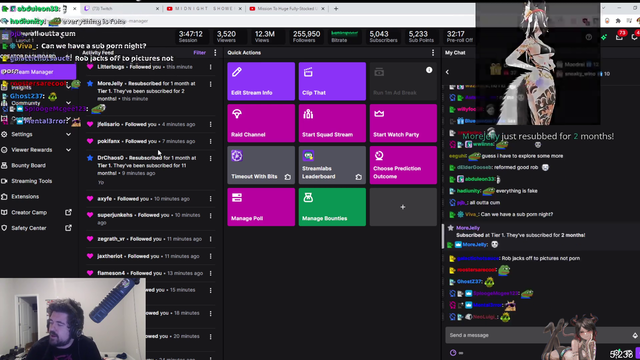Click the 5,233 Sub Points stat
The height and width of the screenshot is (360, 640).
(x=421, y=36)
